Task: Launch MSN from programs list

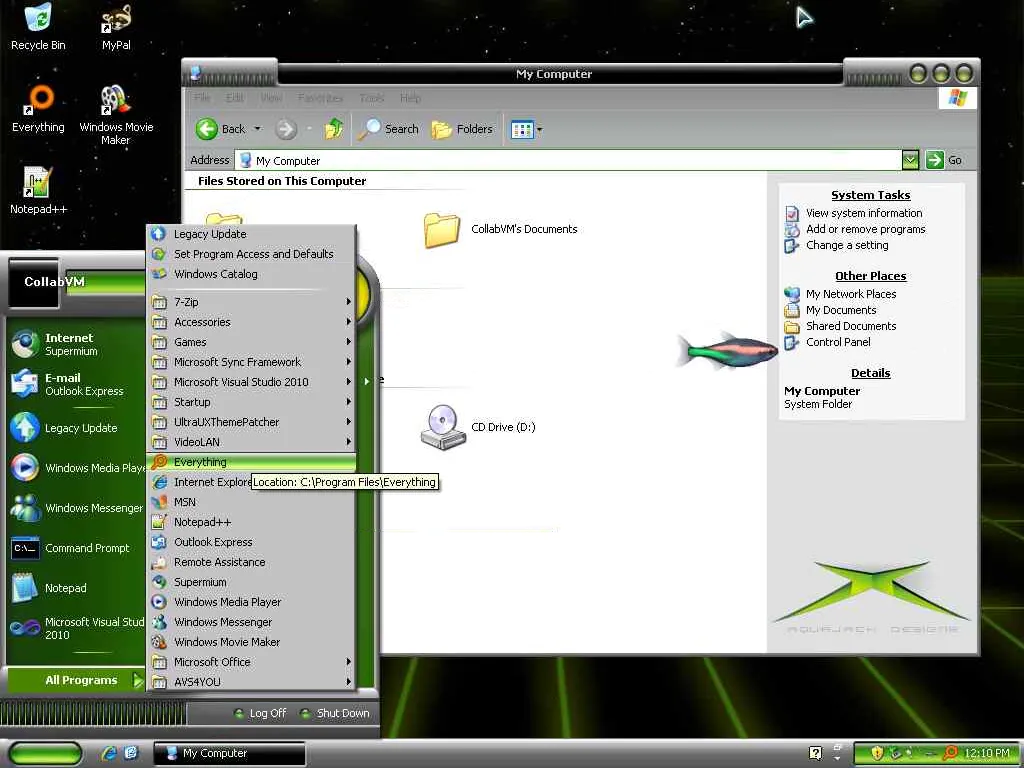Action: (251, 502)
